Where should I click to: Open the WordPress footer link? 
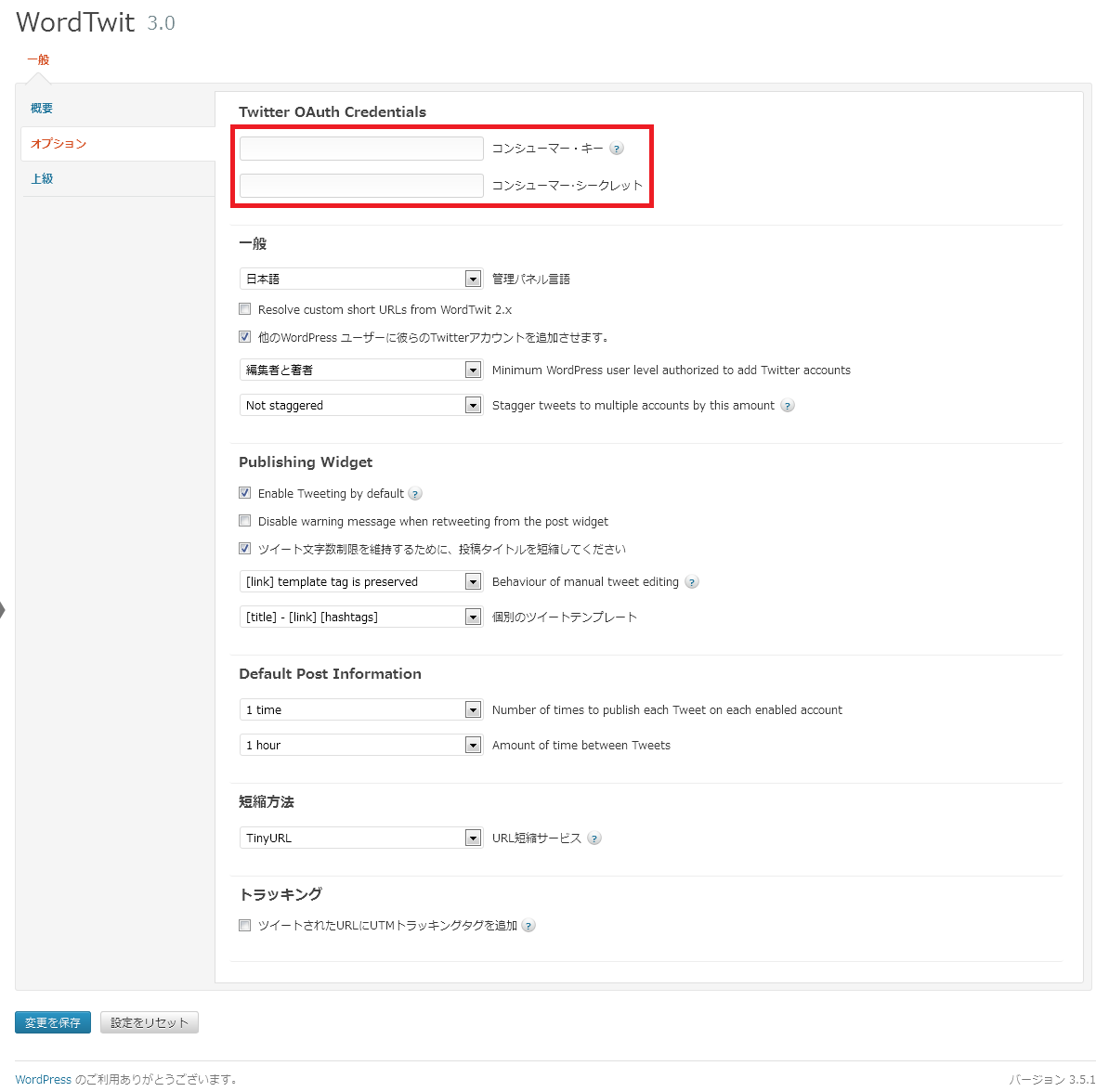point(43,1080)
